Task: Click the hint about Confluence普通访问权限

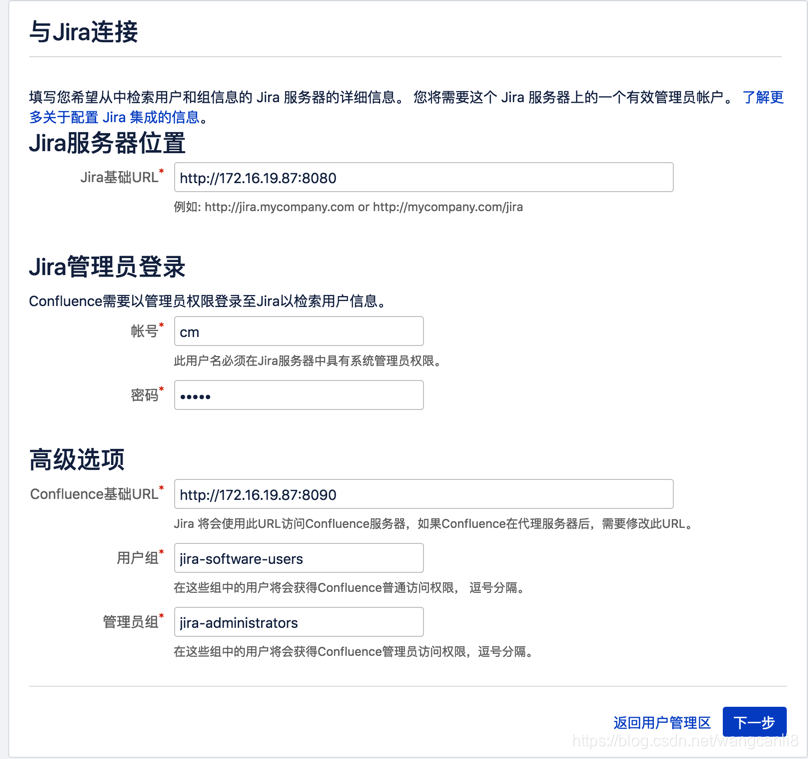Action: click(349, 588)
